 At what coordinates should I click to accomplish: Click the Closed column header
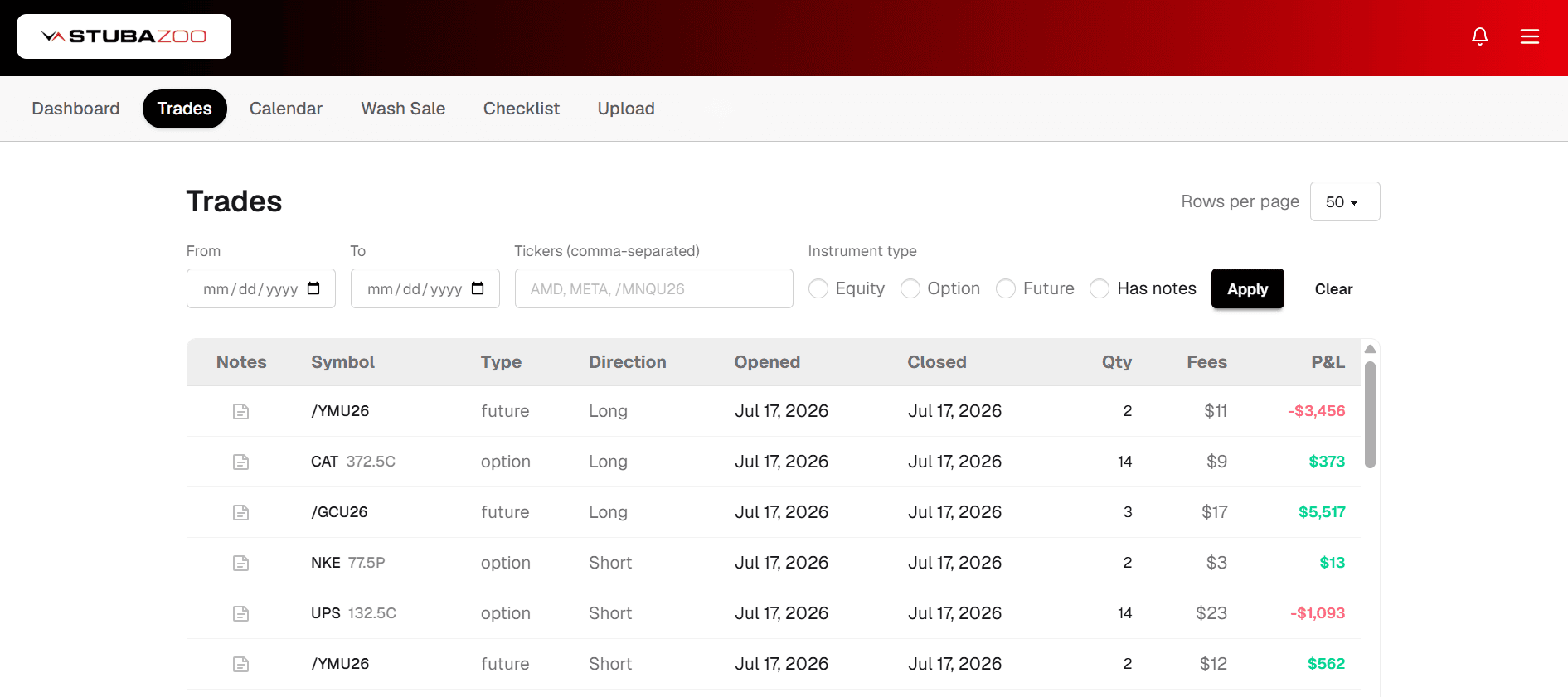click(937, 362)
